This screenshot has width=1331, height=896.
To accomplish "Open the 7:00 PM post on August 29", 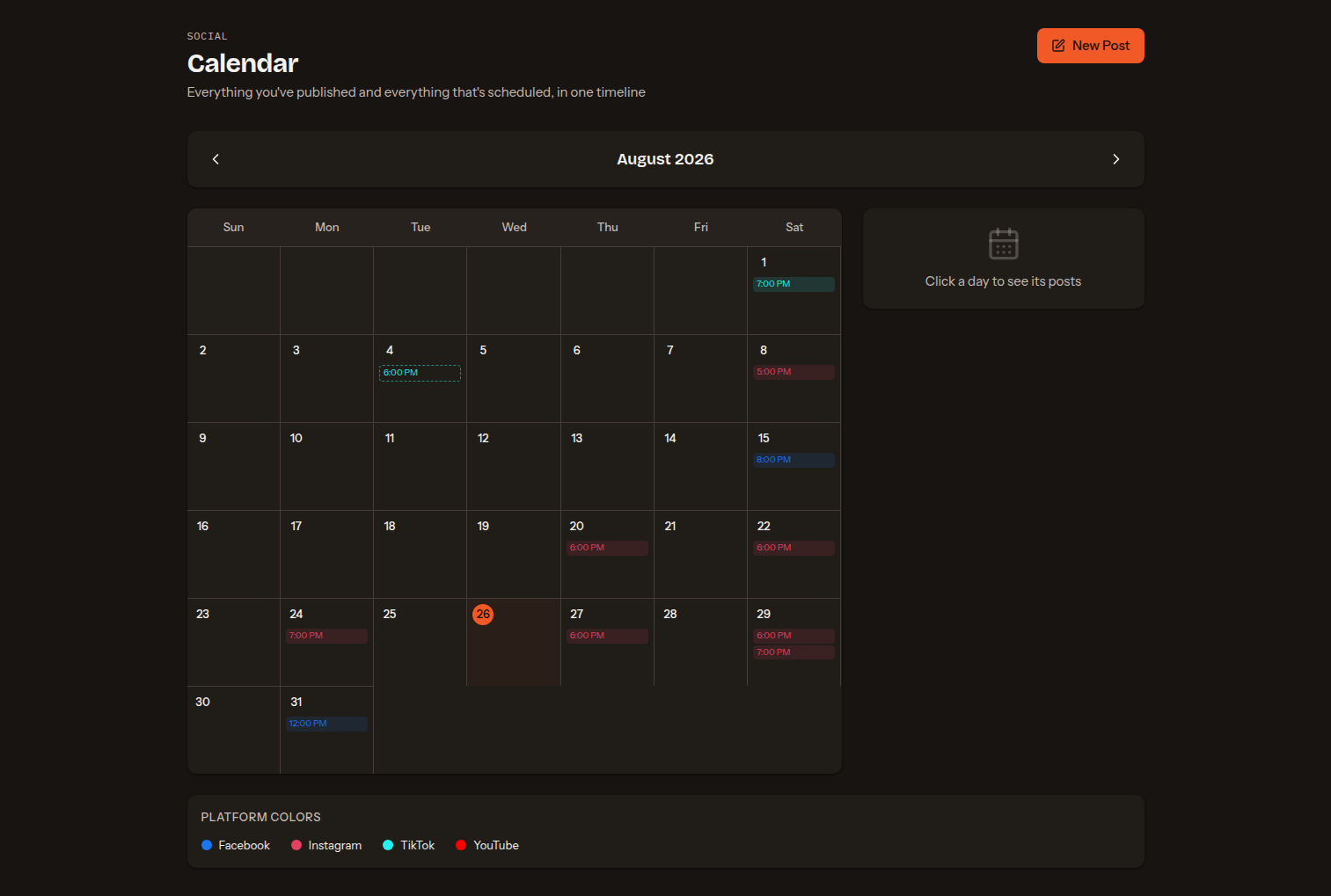I will point(793,652).
